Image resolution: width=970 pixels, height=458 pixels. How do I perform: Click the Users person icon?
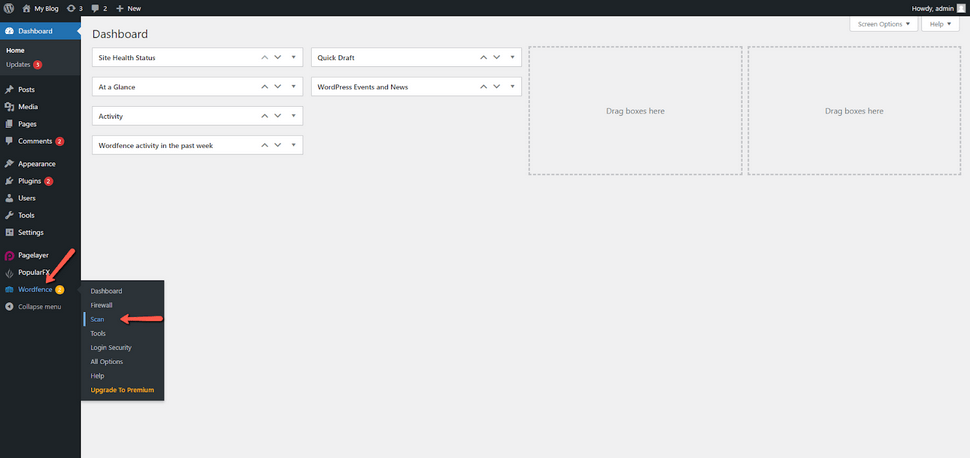pos(9,198)
